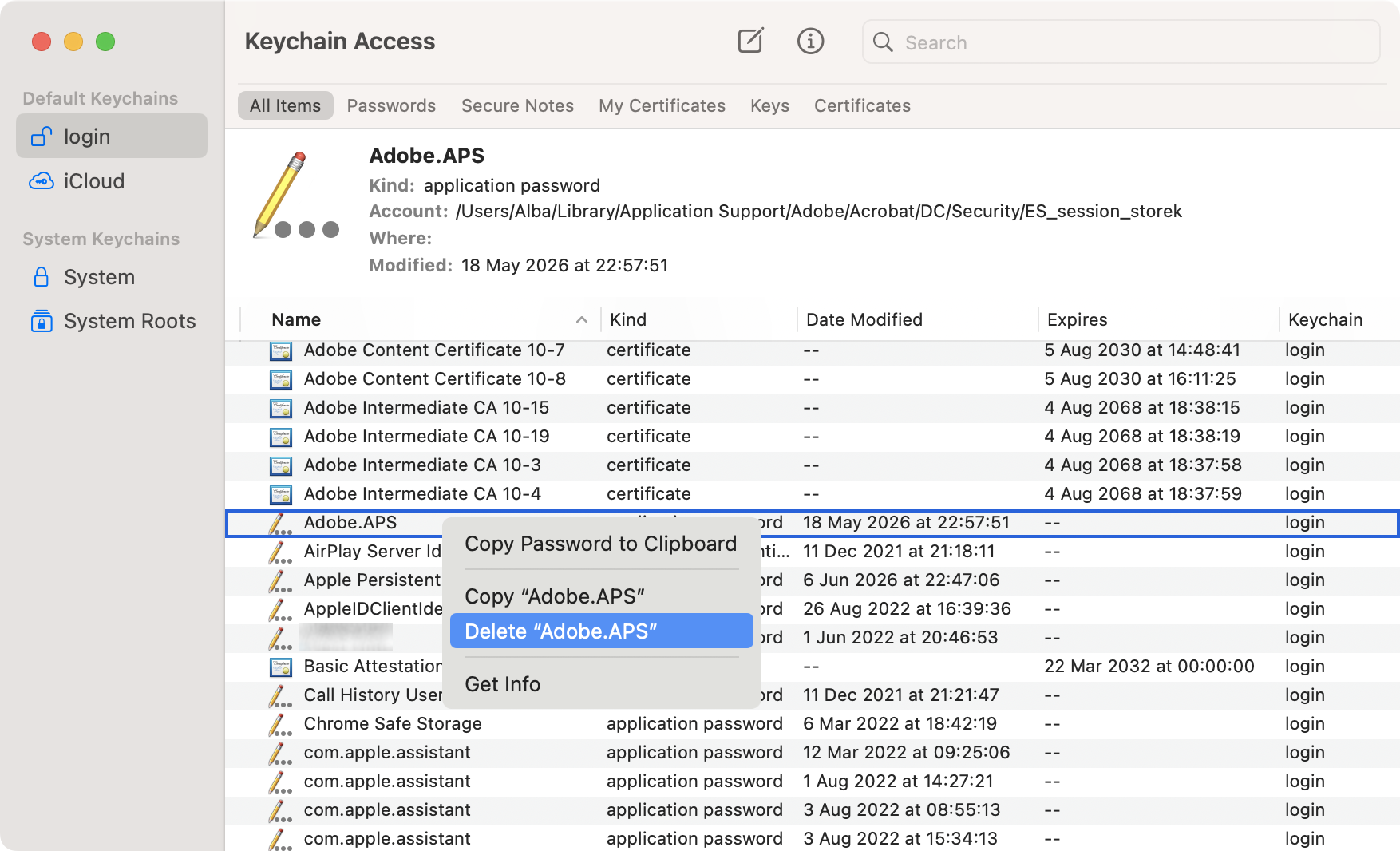Click the info icon in the toolbar
The height and width of the screenshot is (851, 1400).
point(810,41)
